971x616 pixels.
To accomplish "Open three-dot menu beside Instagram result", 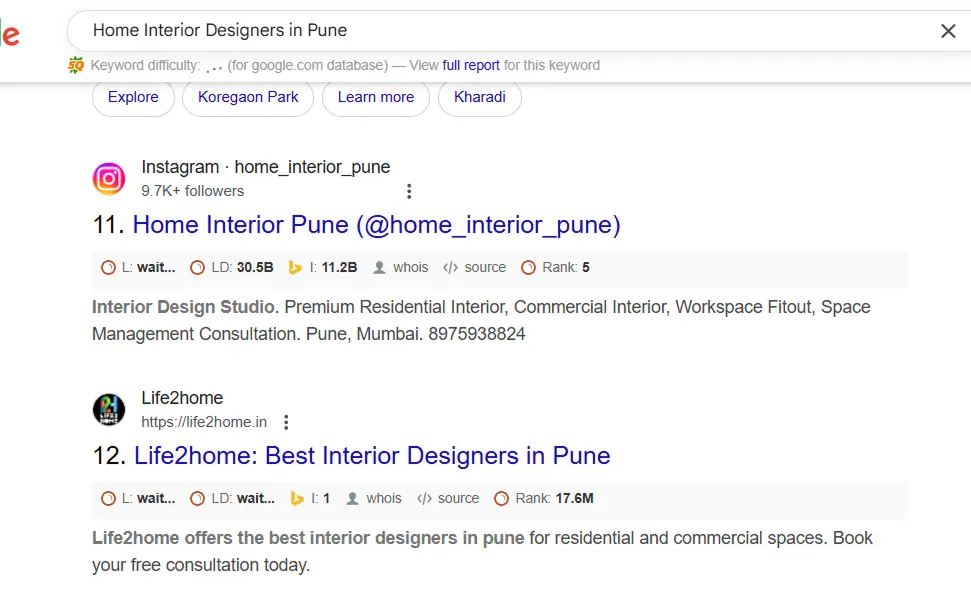I will (x=409, y=191).
